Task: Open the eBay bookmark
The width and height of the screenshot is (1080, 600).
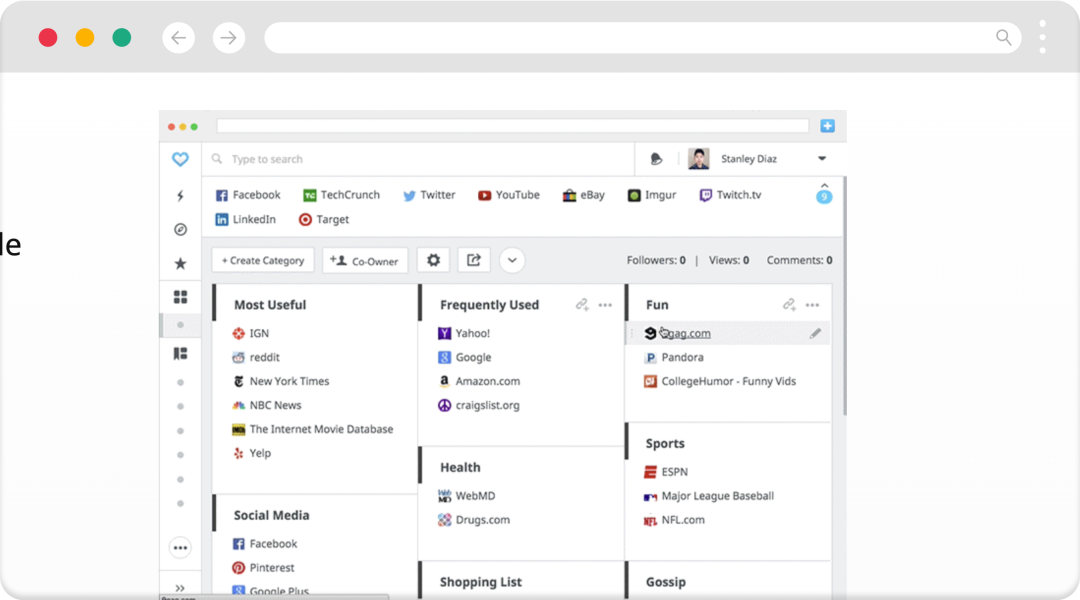Action: click(x=583, y=195)
